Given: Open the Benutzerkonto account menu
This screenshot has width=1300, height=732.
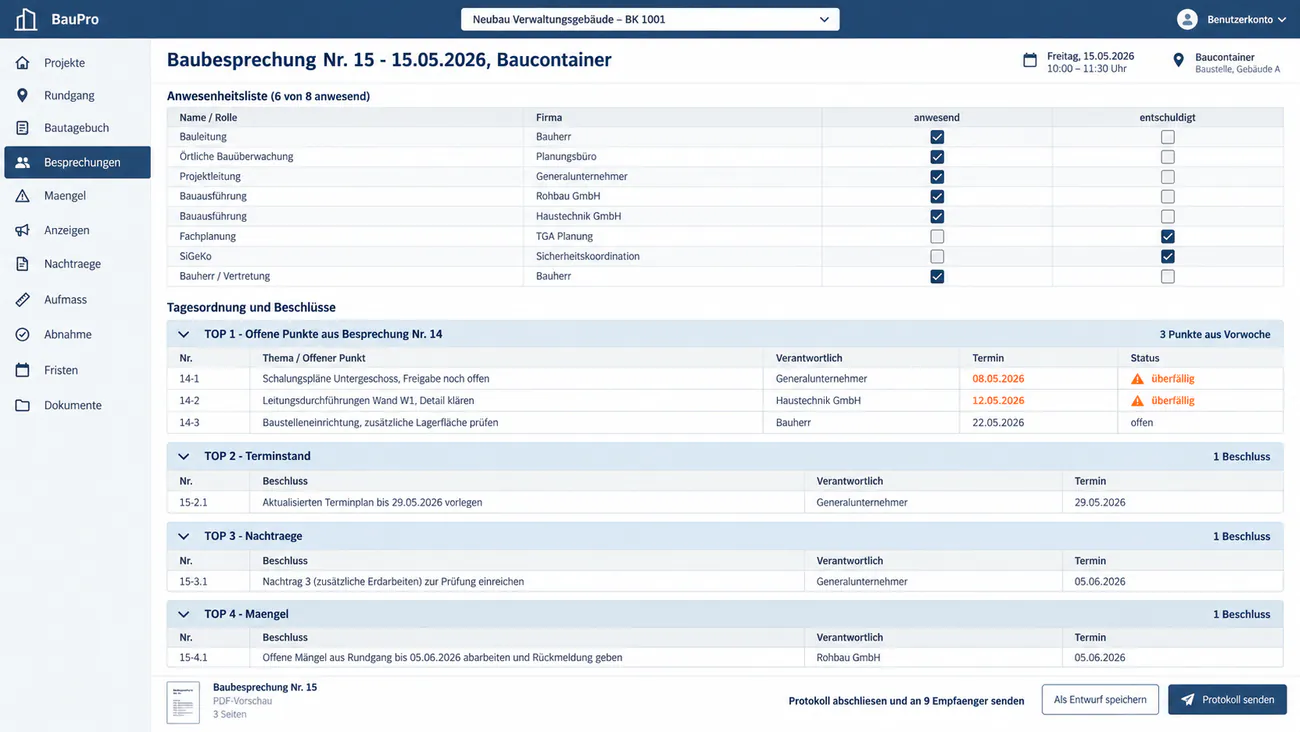Looking at the screenshot, I should coord(1230,19).
